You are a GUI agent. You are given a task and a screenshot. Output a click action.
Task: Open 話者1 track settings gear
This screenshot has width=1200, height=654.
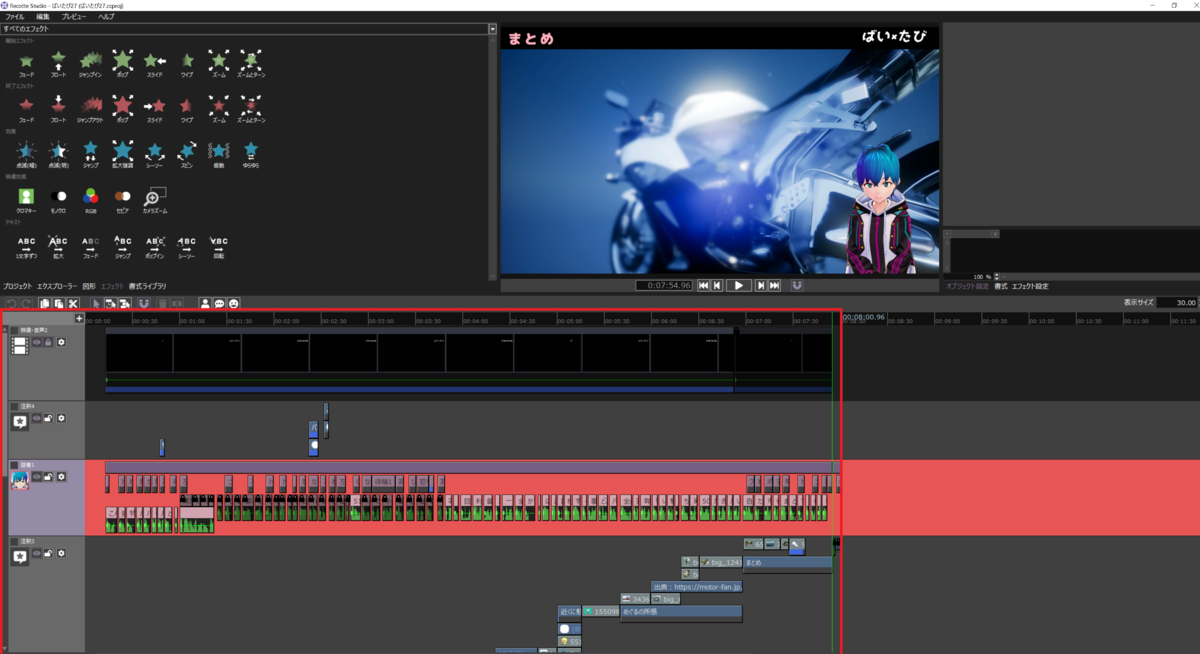(x=61, y=477)
